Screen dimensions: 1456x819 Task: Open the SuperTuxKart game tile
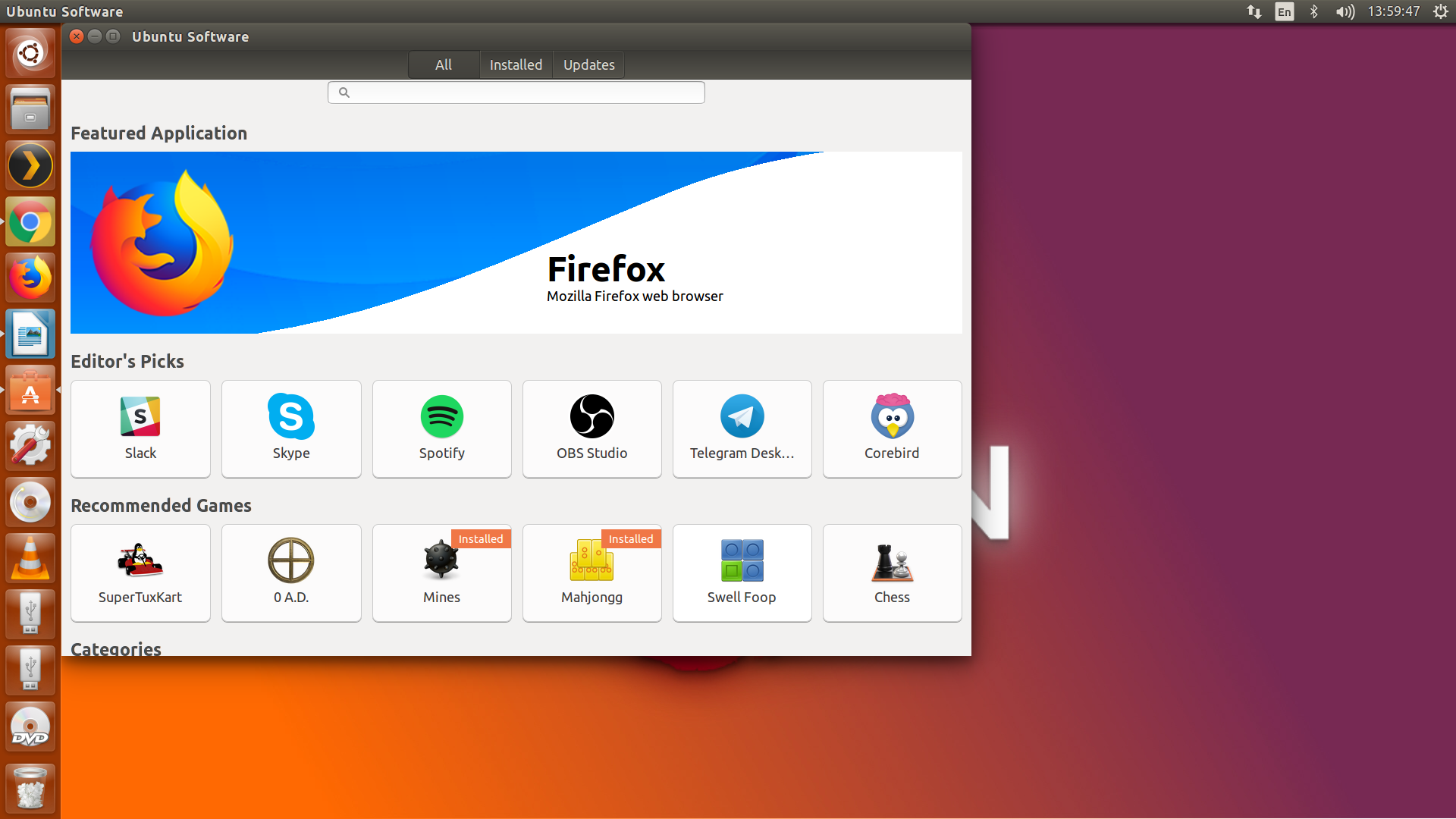(x=140, y=573)
